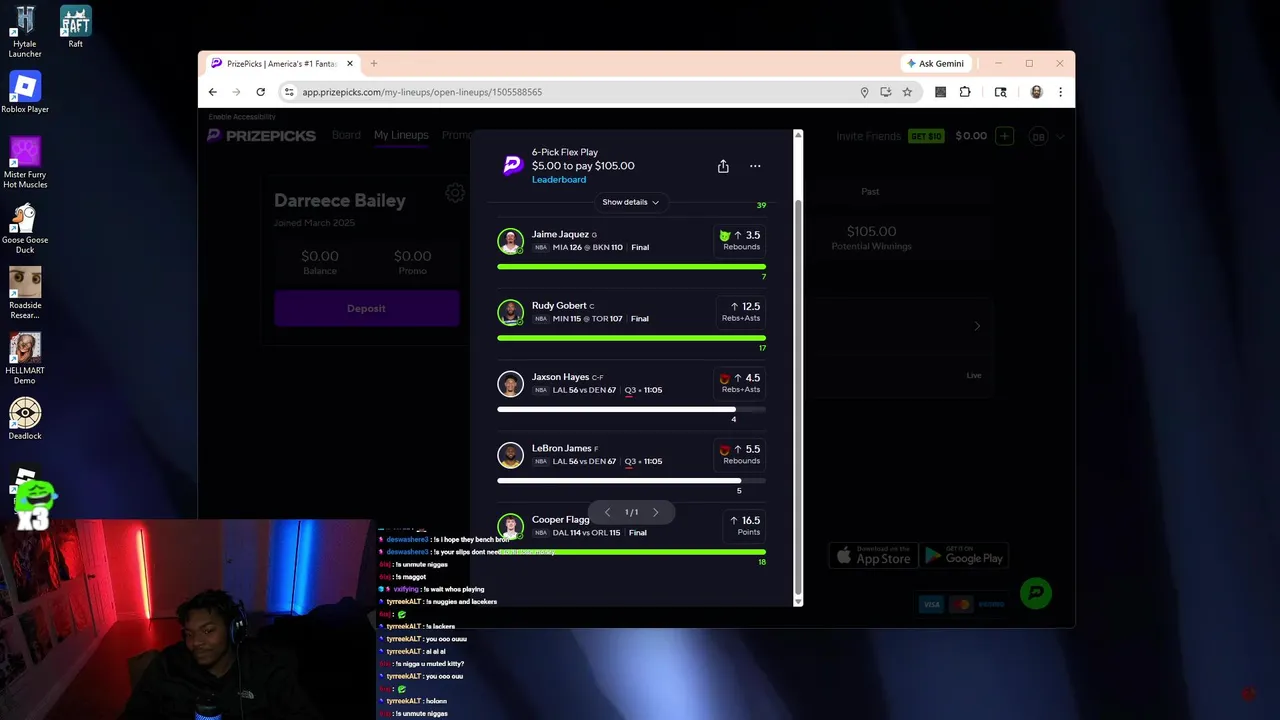Click the right chevron on the background lineup card
1280x720 pixels.
point(977,326)
